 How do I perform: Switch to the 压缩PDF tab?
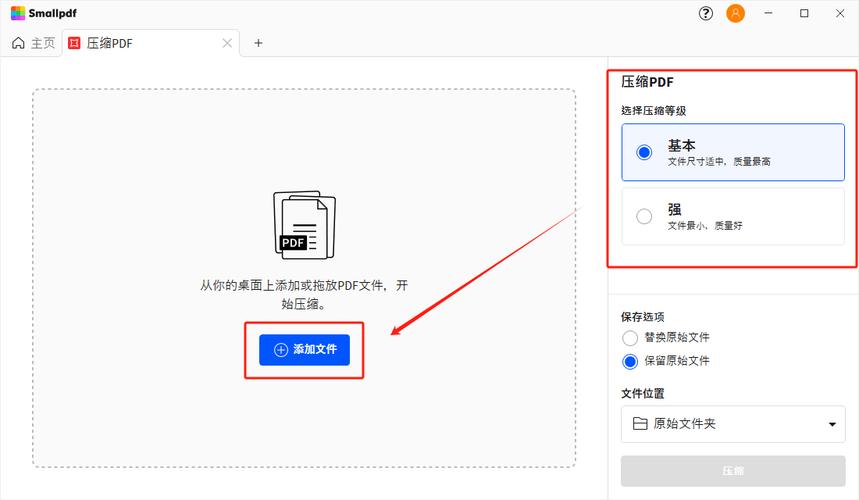151,43
